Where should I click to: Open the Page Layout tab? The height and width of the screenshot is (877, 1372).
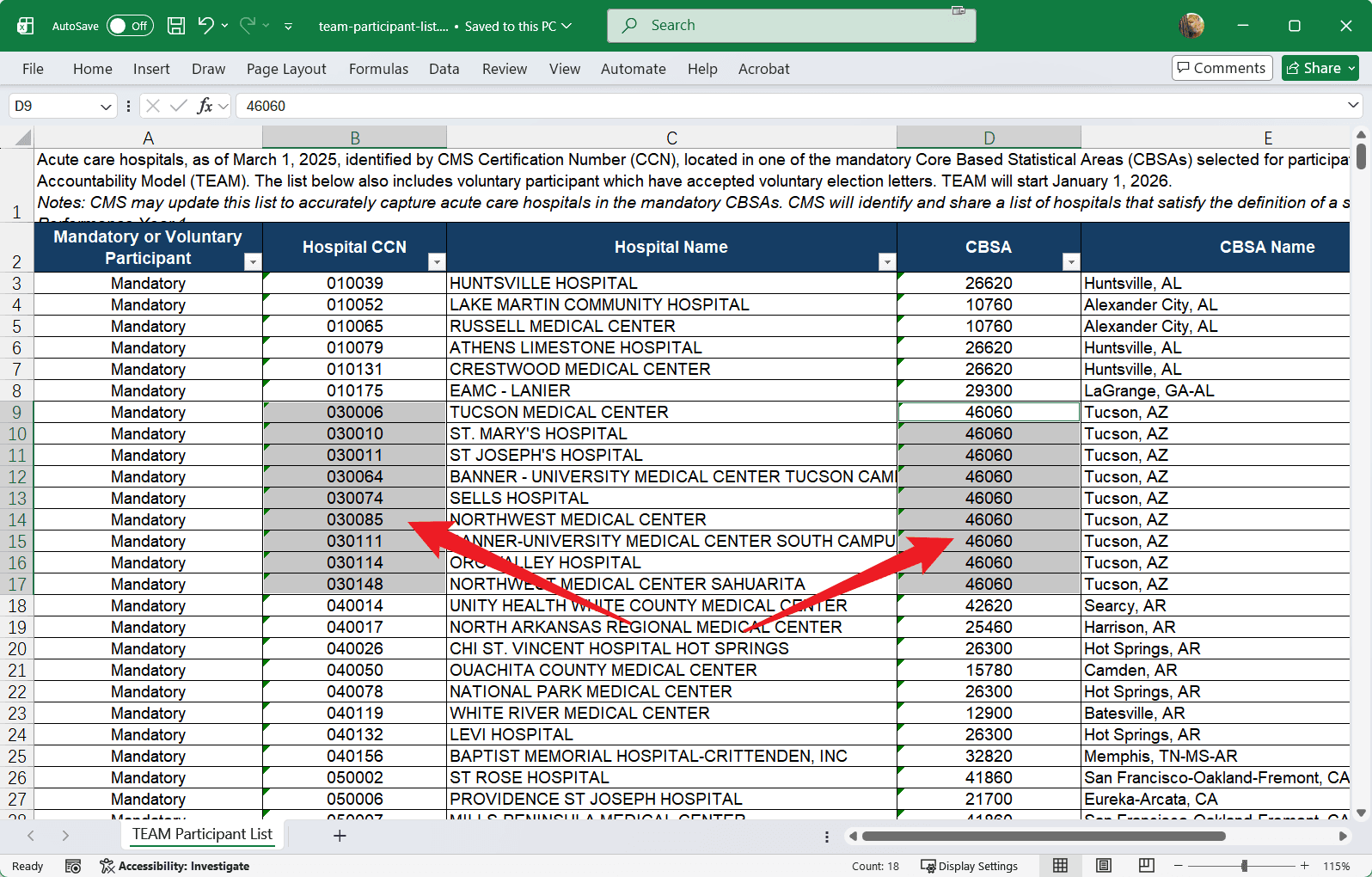pyautogui.click(x=286, y=69)
